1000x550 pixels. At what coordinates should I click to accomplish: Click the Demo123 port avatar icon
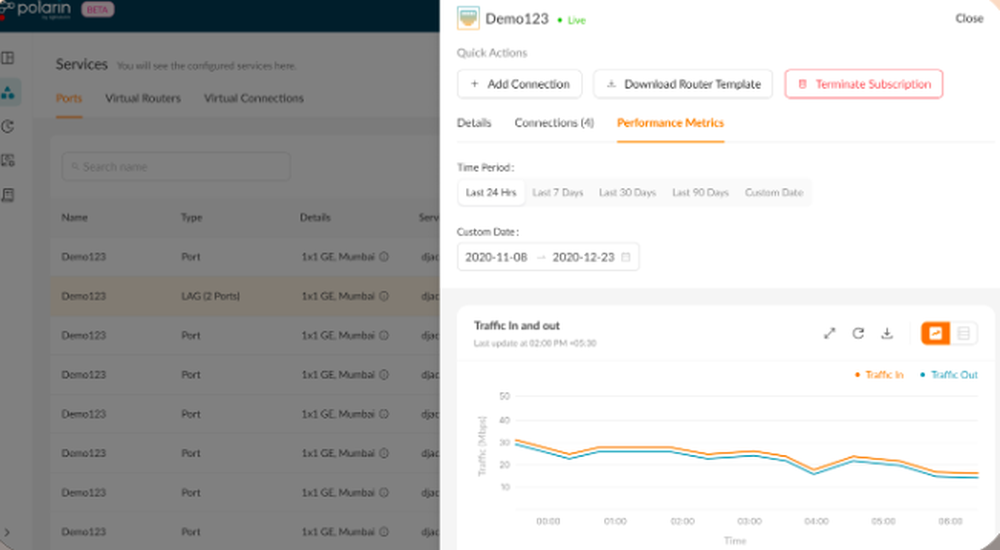pos(468,19)
